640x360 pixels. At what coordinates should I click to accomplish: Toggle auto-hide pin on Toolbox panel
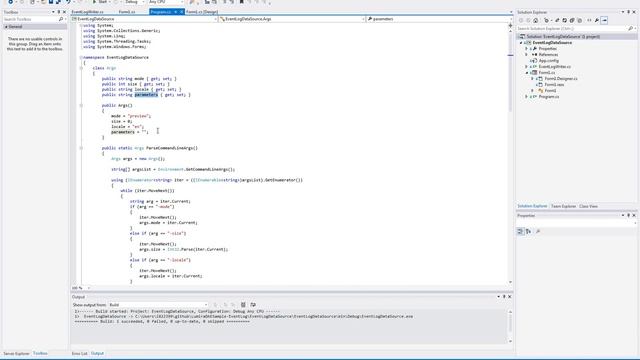pos(59,12)
